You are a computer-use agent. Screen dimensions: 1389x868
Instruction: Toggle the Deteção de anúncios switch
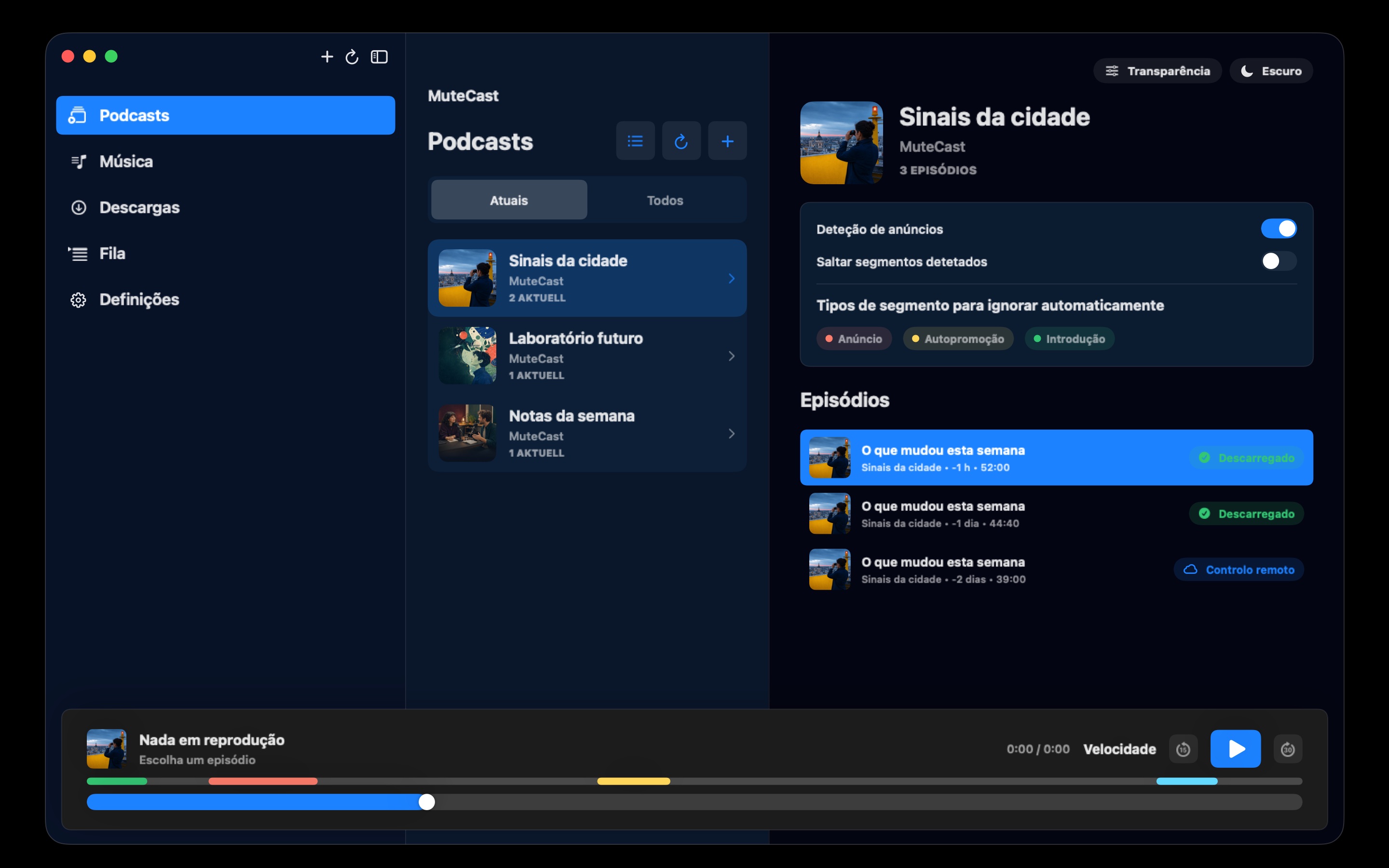1278,229
